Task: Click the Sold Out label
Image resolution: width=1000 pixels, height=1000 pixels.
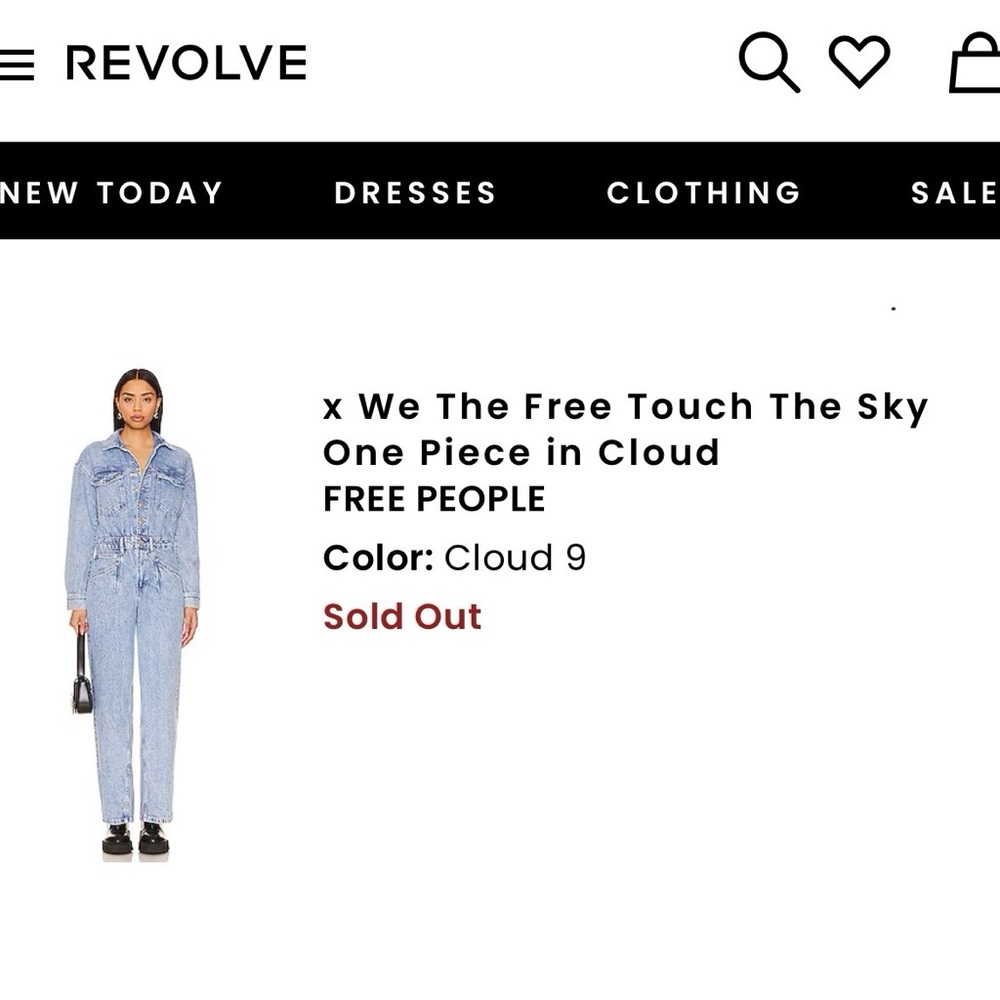Action: (400, 617)
